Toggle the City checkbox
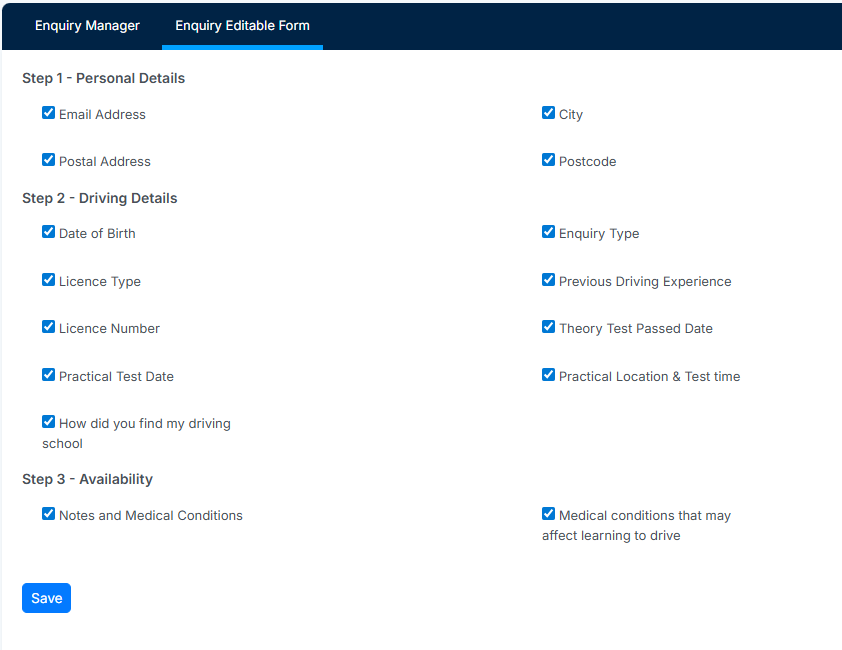This screenshot has width=842, height=650. click(x=548, y=113)
